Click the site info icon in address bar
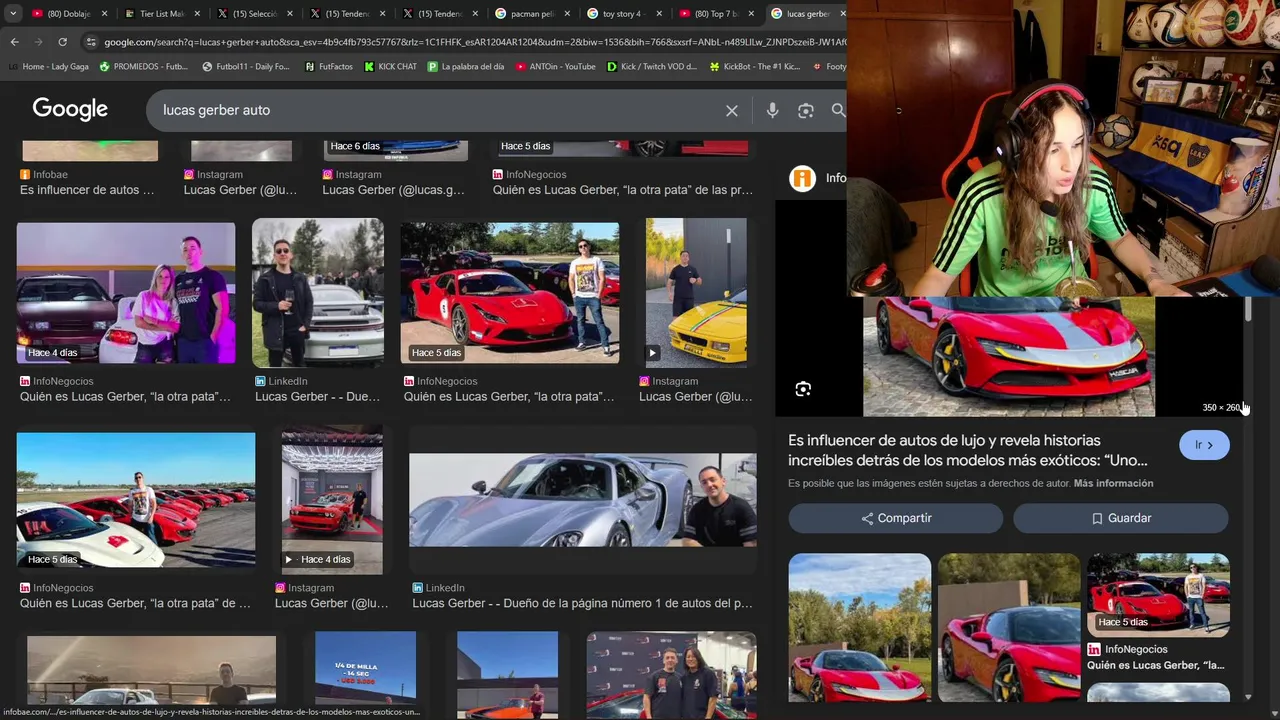This screenshot has height=720, width=1280. (x=91, y=42)
